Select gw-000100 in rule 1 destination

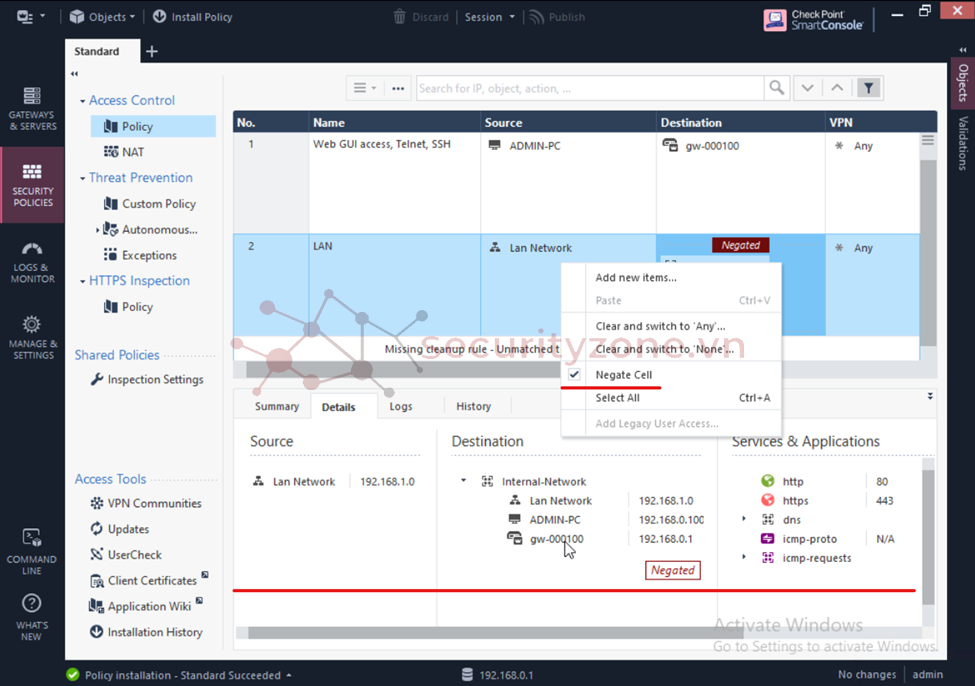point(701,146)
